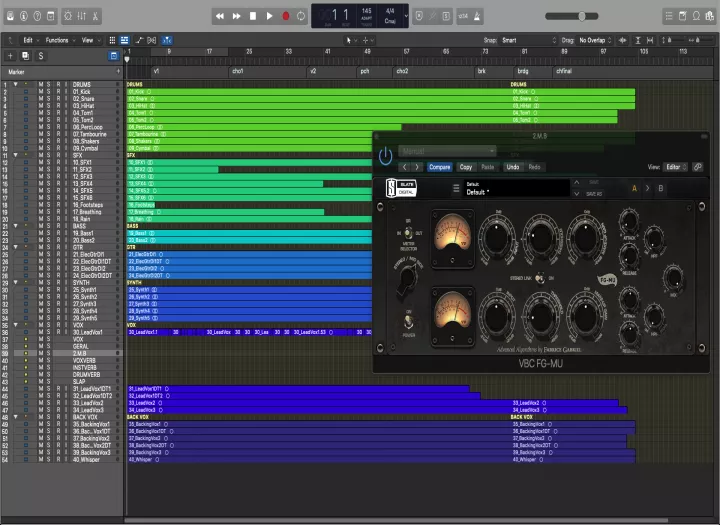Open the Slate preset hamburger menu
The height and width of the screenshot is (525, 720).
pos(456,188)
